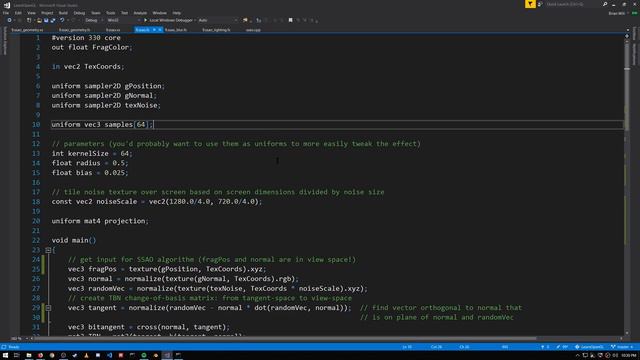Open the Analyze menu
The image size is (640, 360).
click(140, 13)
